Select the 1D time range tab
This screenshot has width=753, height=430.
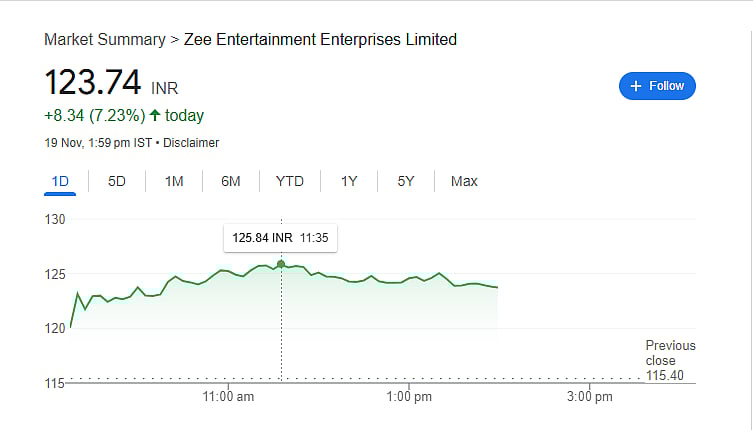click(59, 181)
